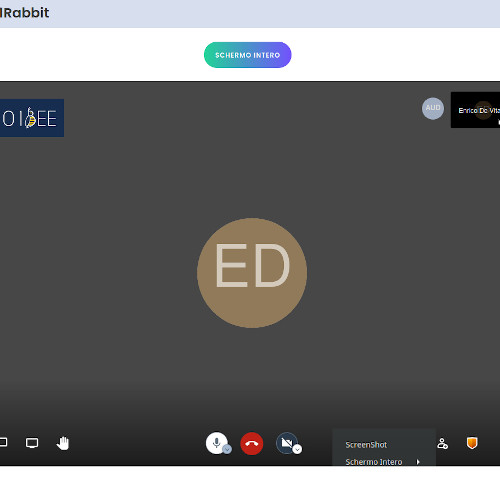Image resolution: width=500 pixels, height=500 pixels.
Task: Open security options via orange shield
Action: (x=472, y=443)
